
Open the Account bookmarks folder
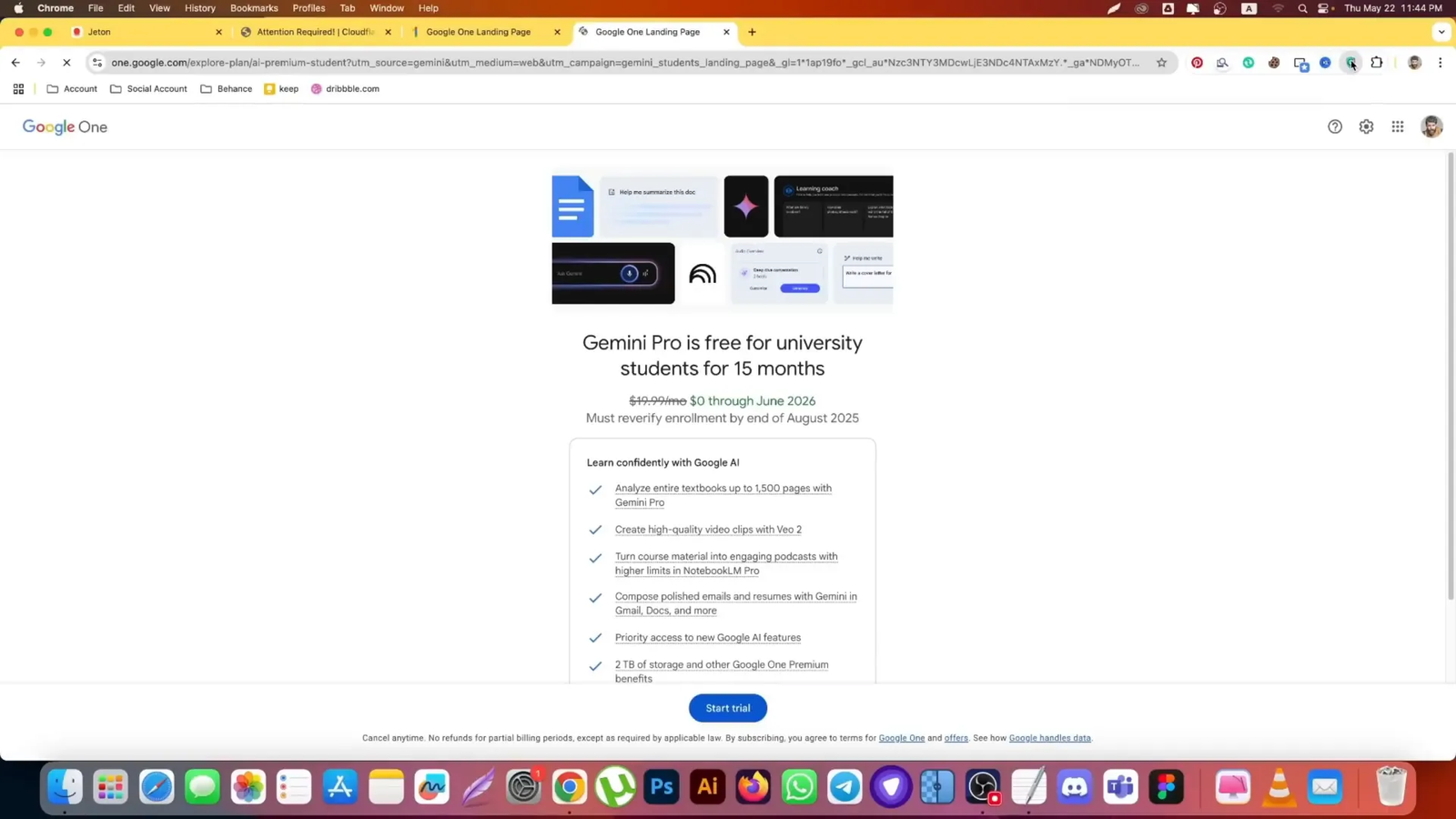[72, 89]
